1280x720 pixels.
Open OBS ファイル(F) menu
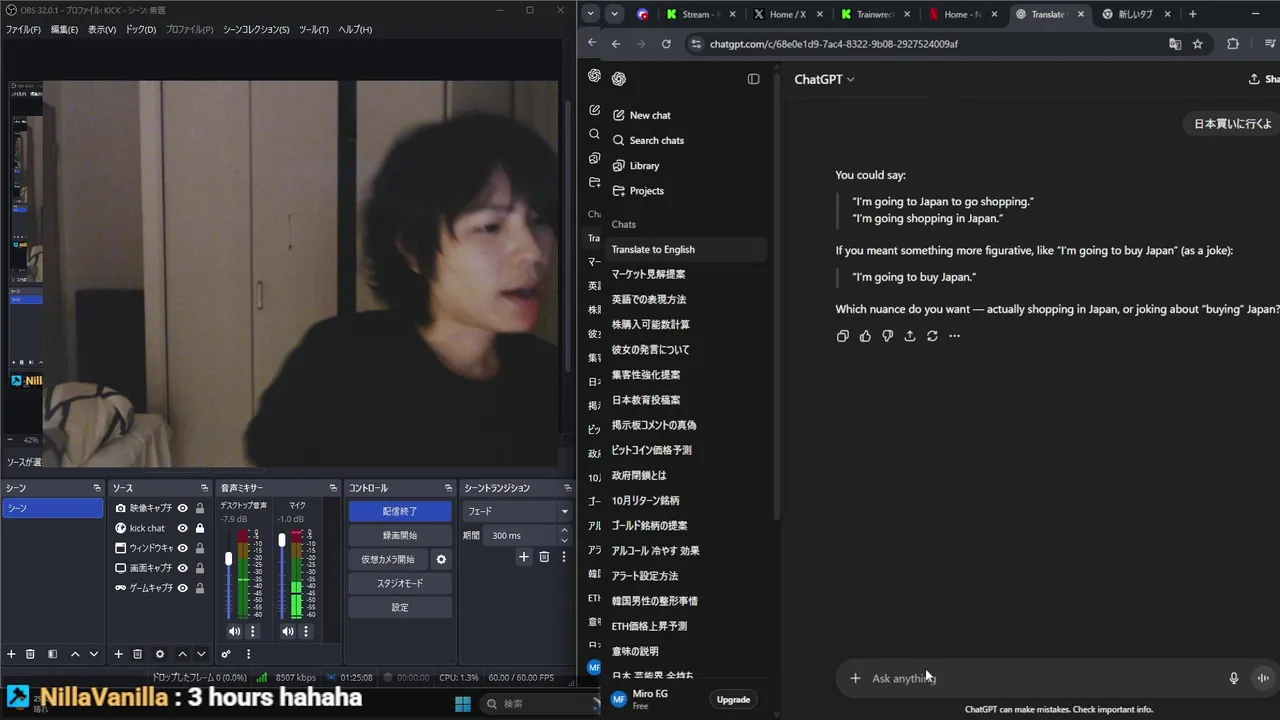click(23, 30)
